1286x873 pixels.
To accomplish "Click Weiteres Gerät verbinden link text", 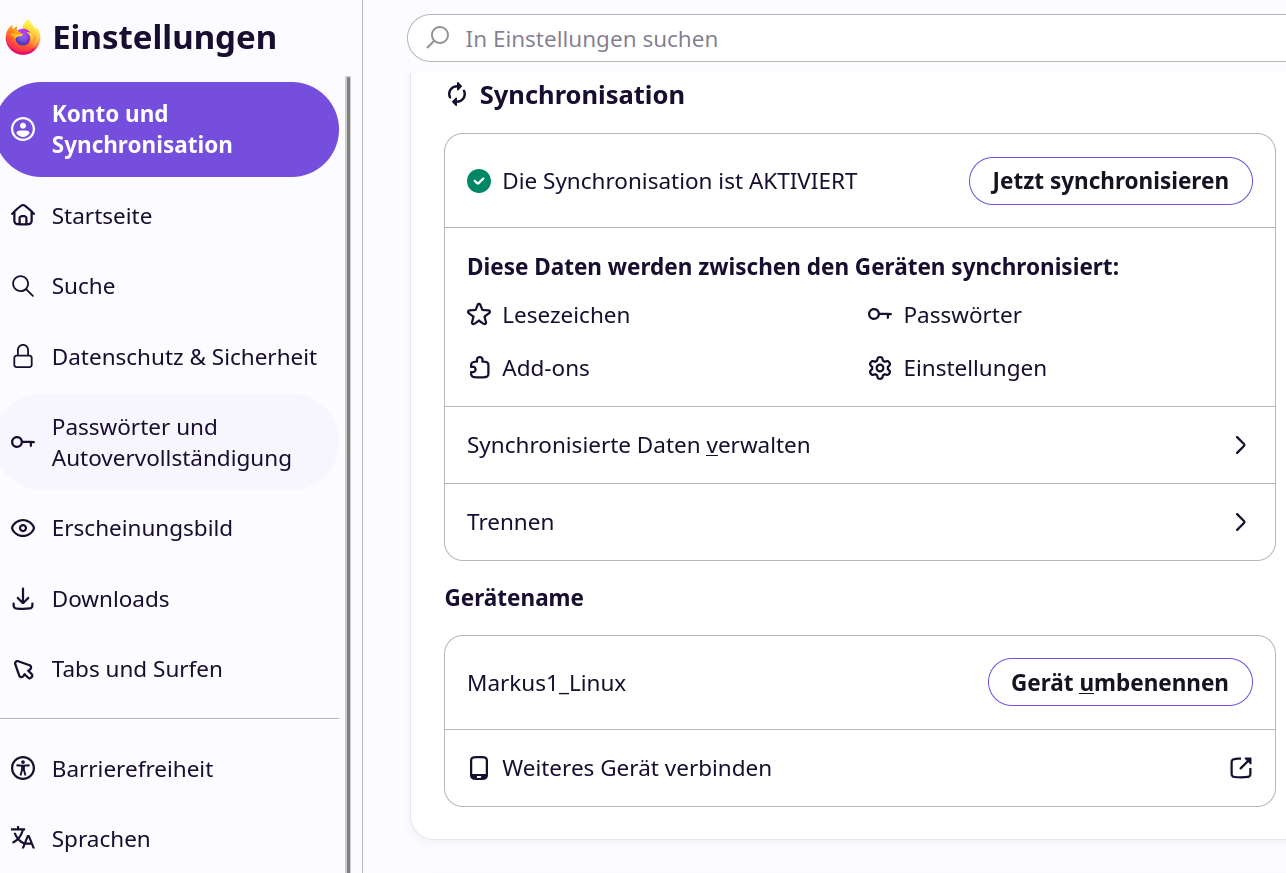I will coord(637,768).
